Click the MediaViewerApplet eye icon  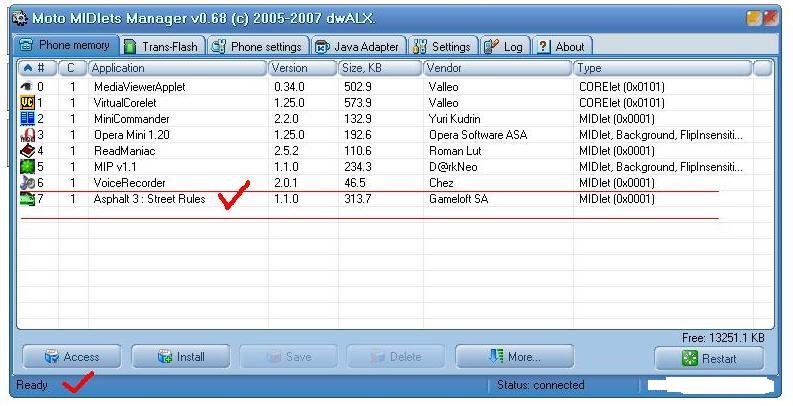[x=27, y=86]
